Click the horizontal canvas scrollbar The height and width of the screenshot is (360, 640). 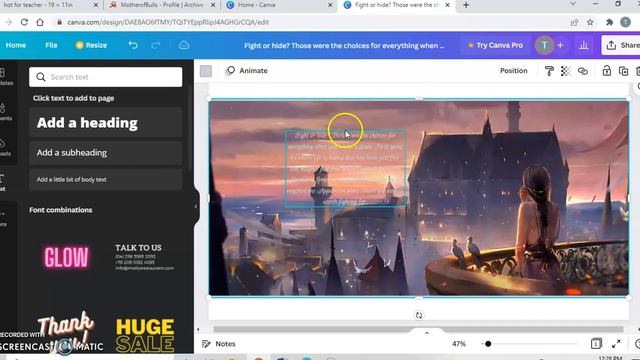[418, 329]
